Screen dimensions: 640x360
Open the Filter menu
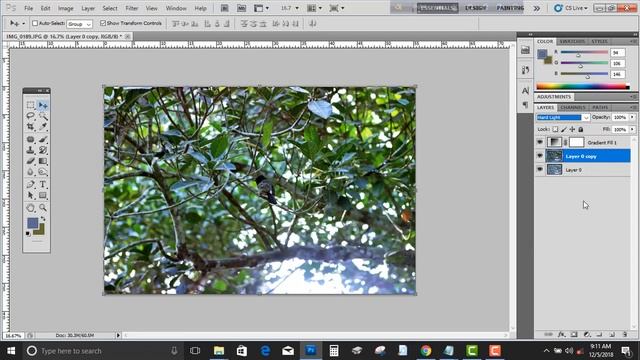tap(131, 8)
